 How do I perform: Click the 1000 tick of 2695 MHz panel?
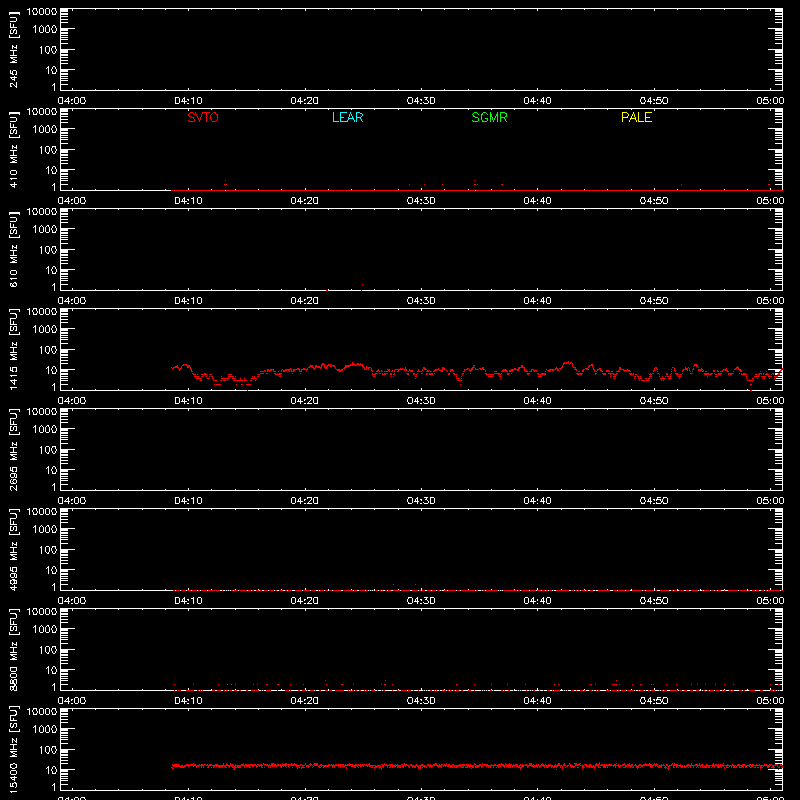[45, 430]
